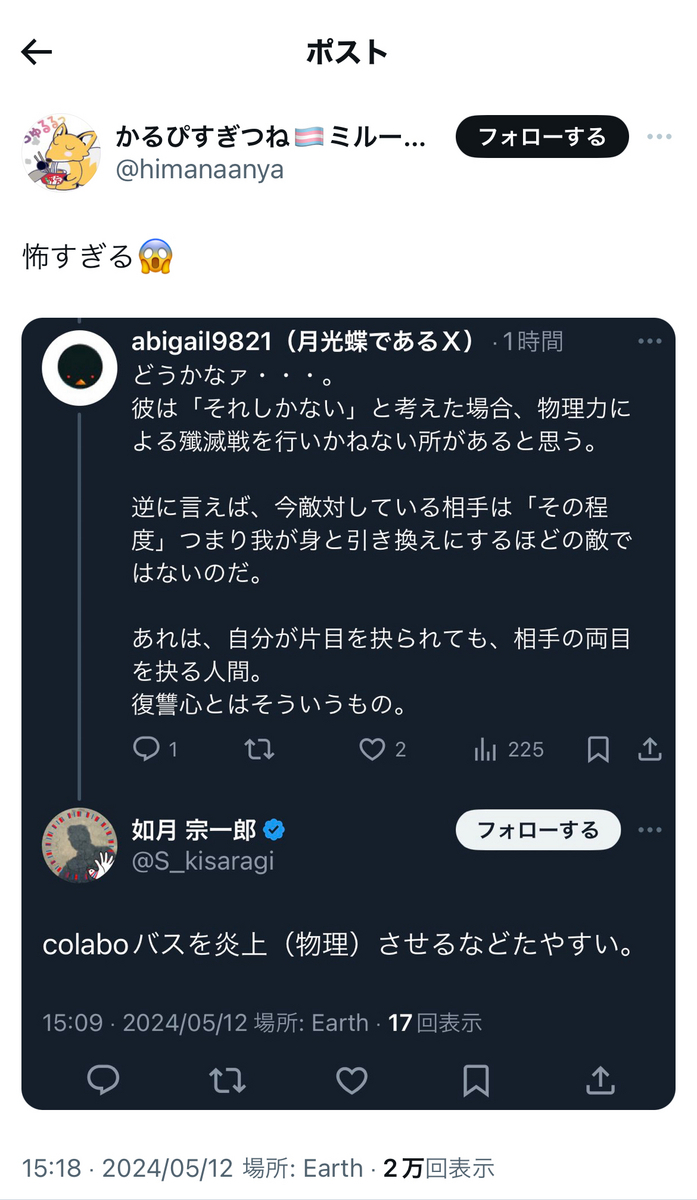The height and width of the screenshot is (1200, 697).
Task: Like the colabo post by 如月 宗一郎
Action: [351, 1079]
